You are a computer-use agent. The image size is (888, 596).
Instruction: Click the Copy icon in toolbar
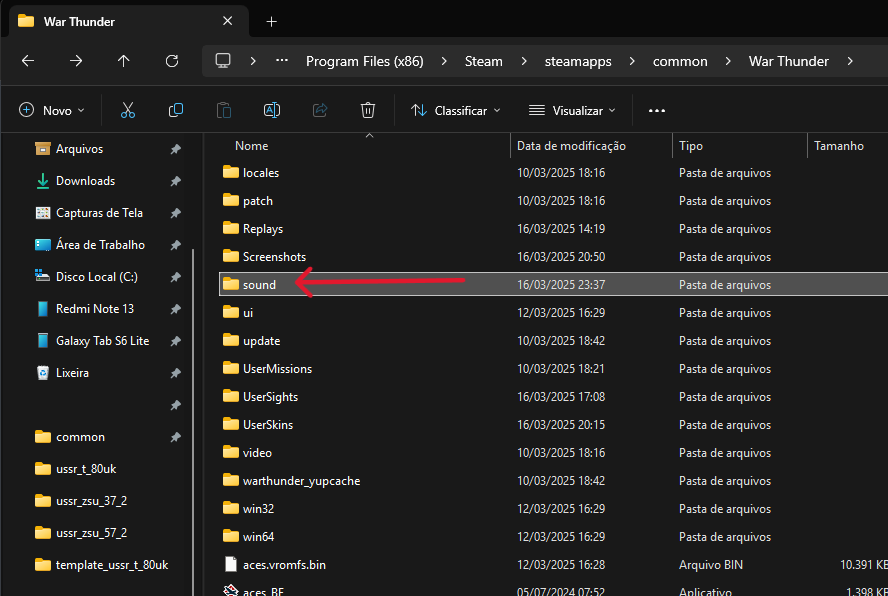click(176, 110)
